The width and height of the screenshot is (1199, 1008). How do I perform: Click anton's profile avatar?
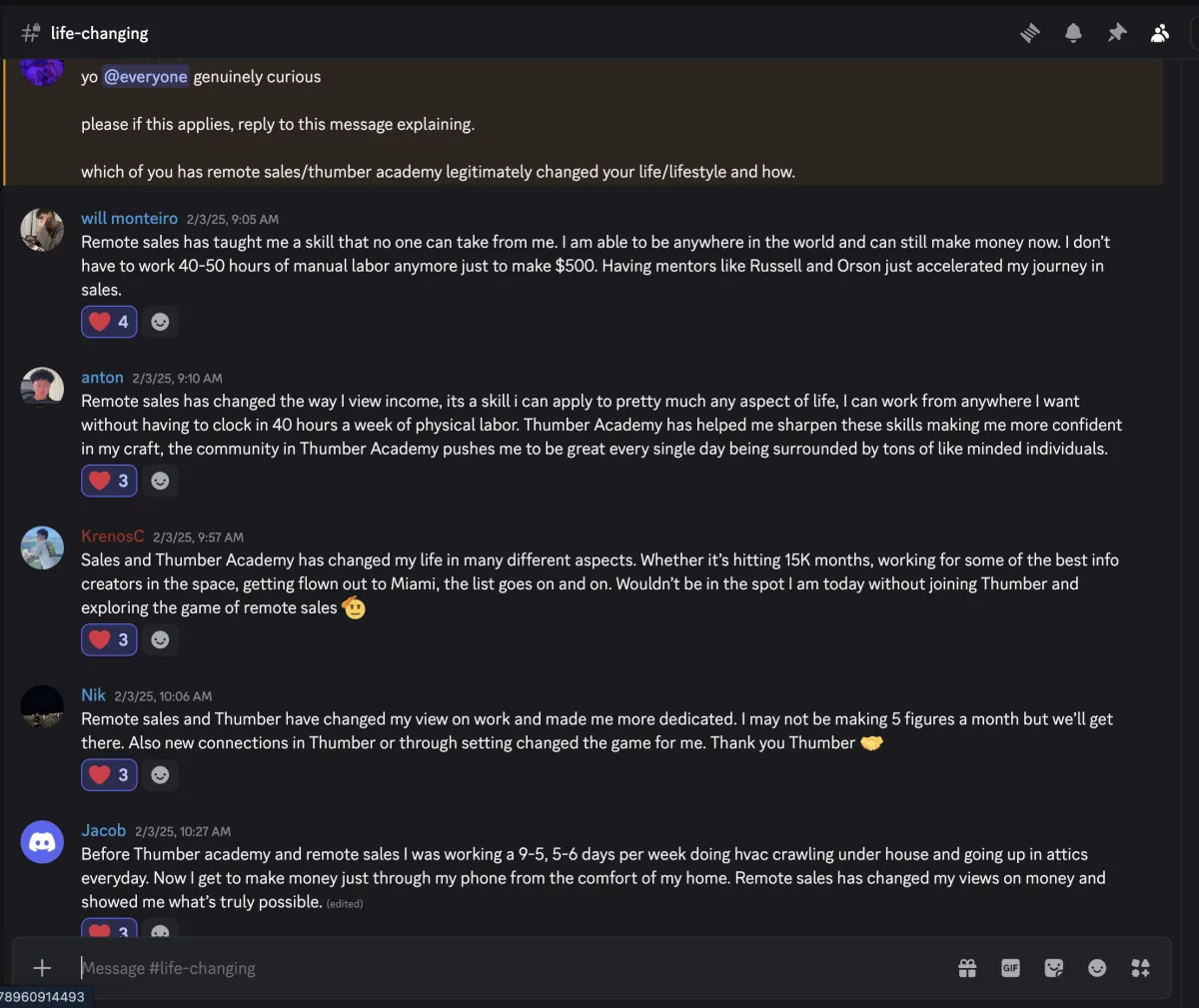coord(42,389)
